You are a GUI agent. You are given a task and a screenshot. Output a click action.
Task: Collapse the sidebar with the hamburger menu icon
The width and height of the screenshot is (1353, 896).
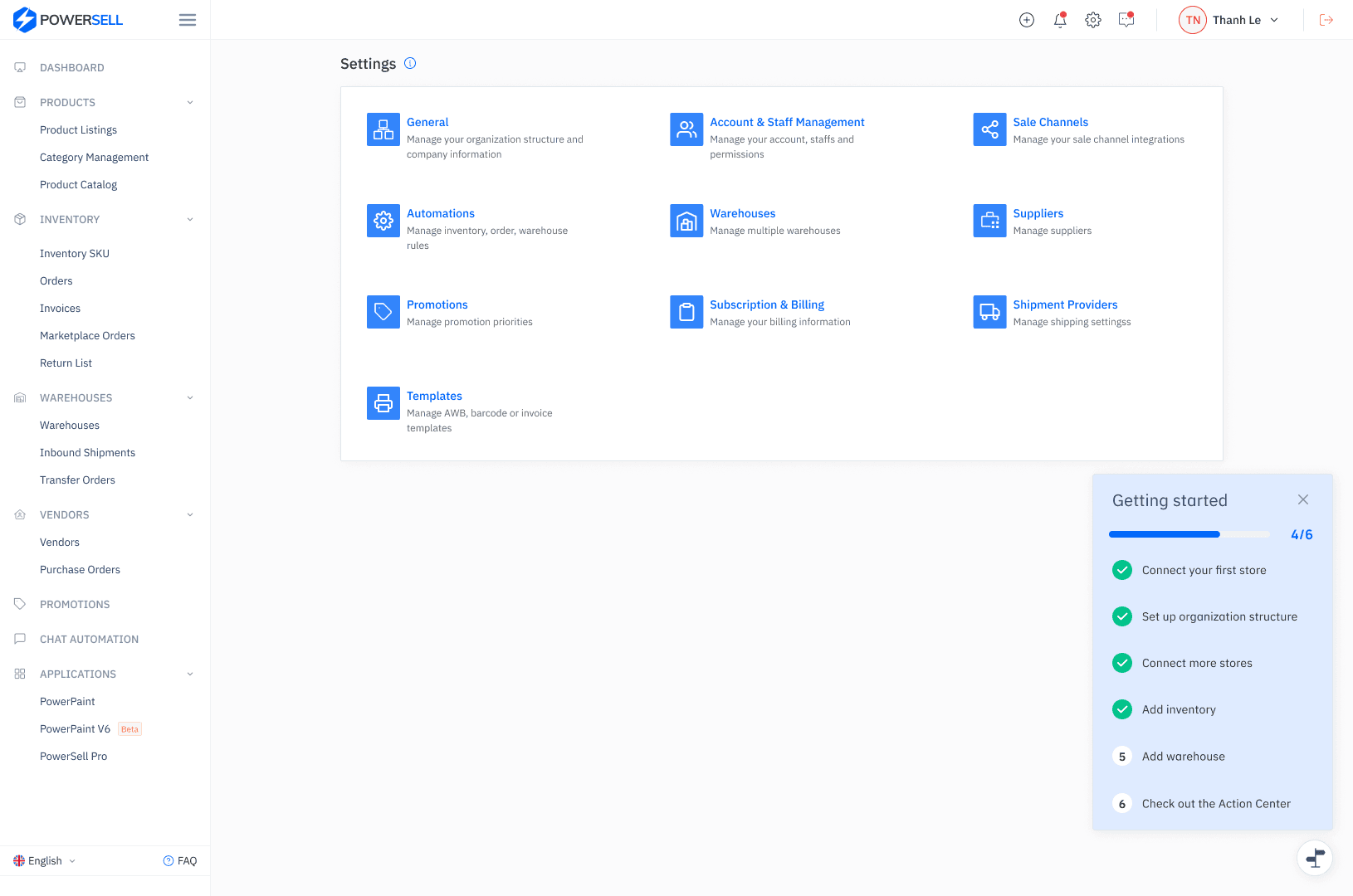tap(188, 20)
